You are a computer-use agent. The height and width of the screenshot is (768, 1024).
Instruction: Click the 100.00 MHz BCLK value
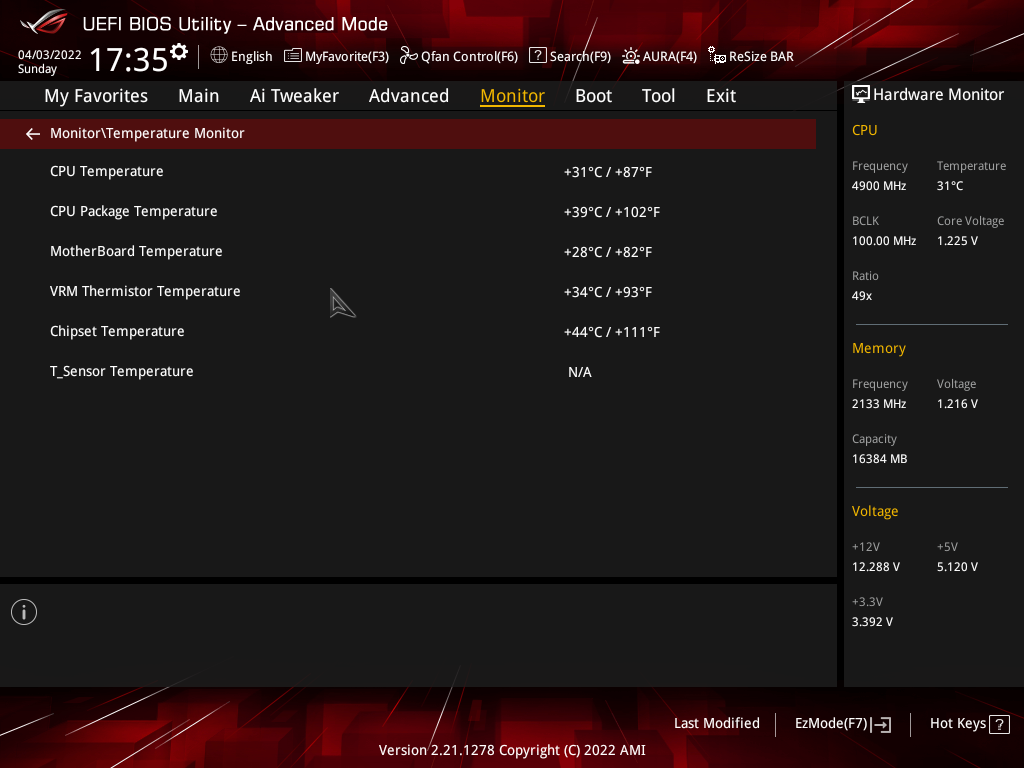point(884,241)
